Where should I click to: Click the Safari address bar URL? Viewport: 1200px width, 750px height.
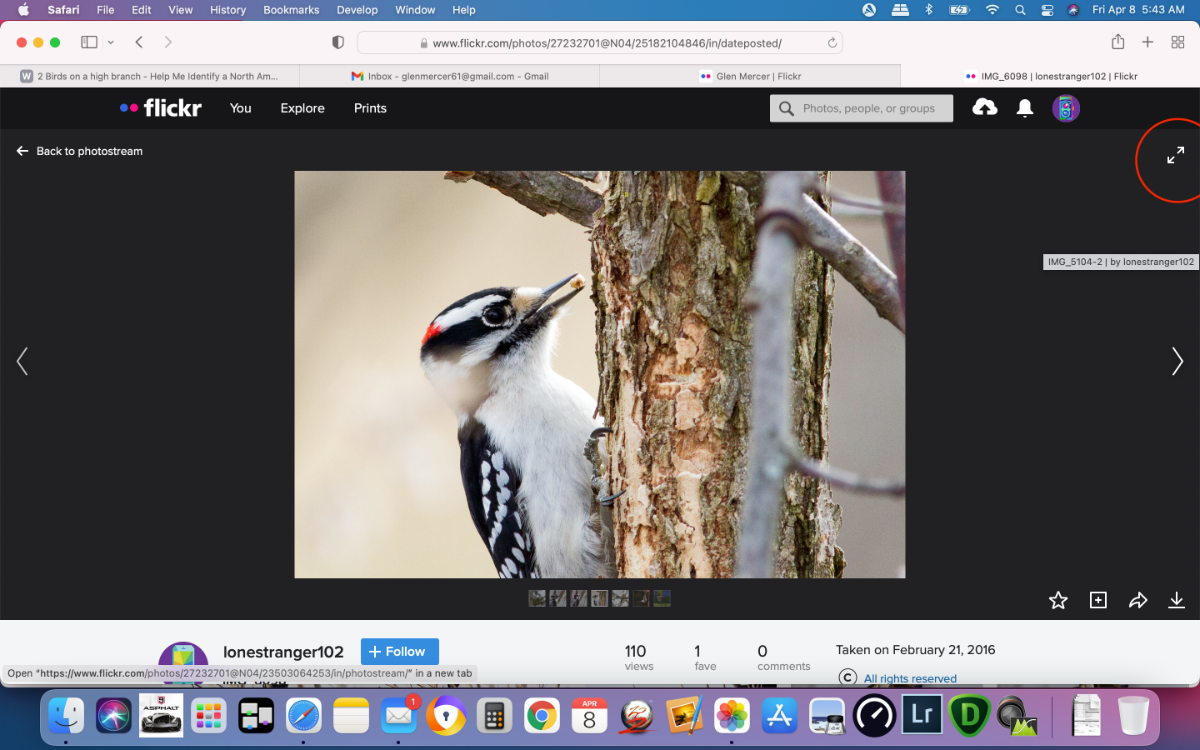[600, 43]
